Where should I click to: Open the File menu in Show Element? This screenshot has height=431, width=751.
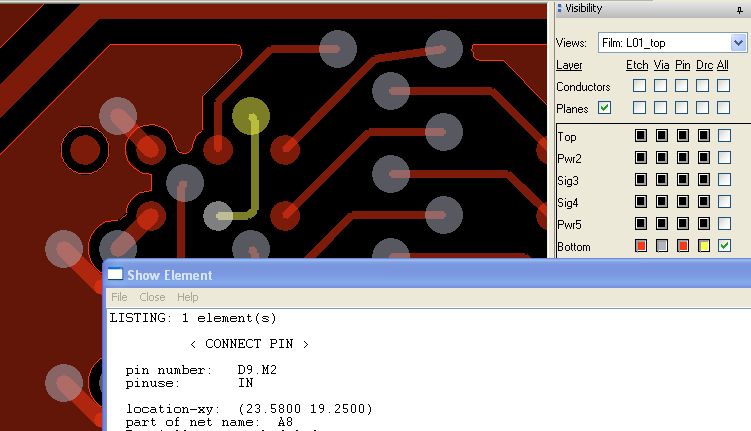(x=119, y=297)
